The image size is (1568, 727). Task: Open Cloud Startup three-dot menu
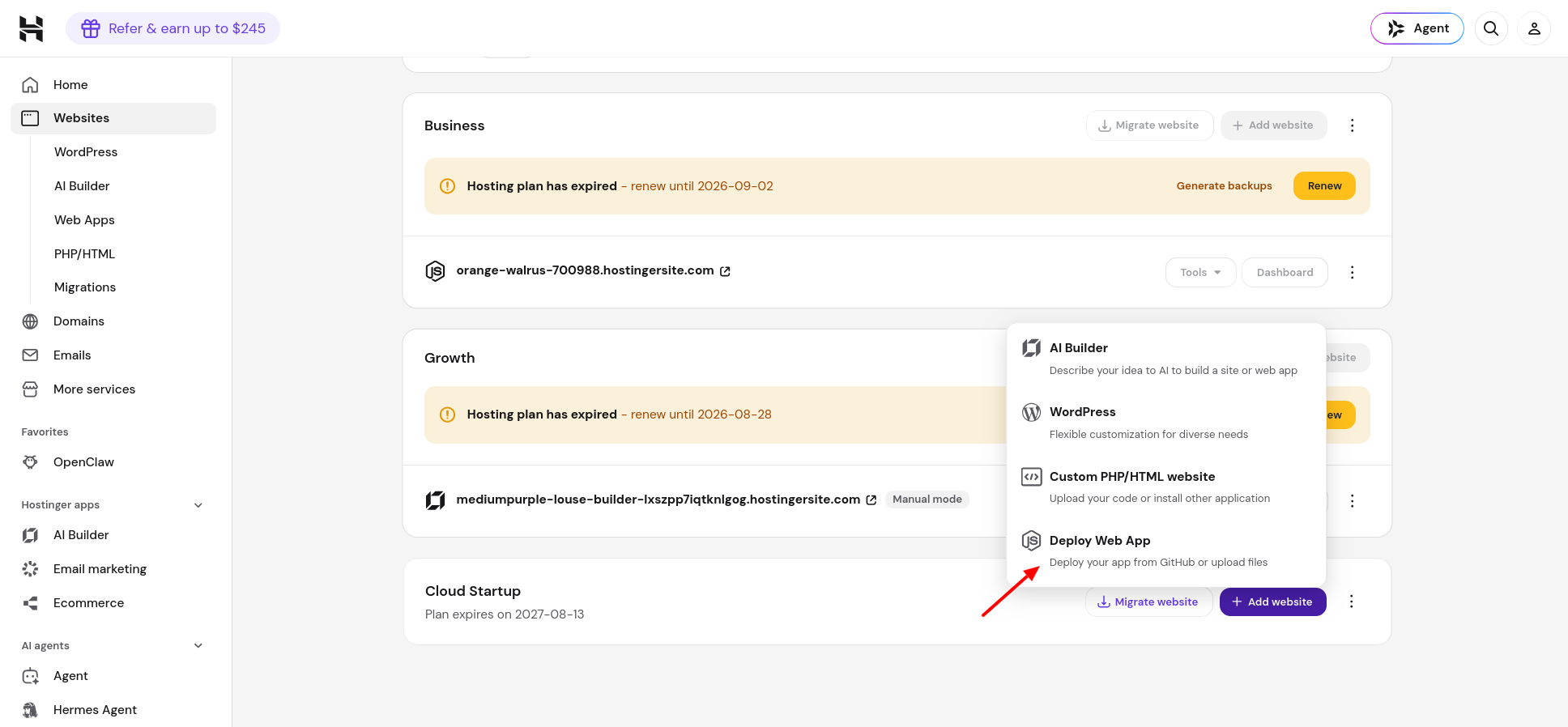pyautogui.click(x=1351, y=602)
